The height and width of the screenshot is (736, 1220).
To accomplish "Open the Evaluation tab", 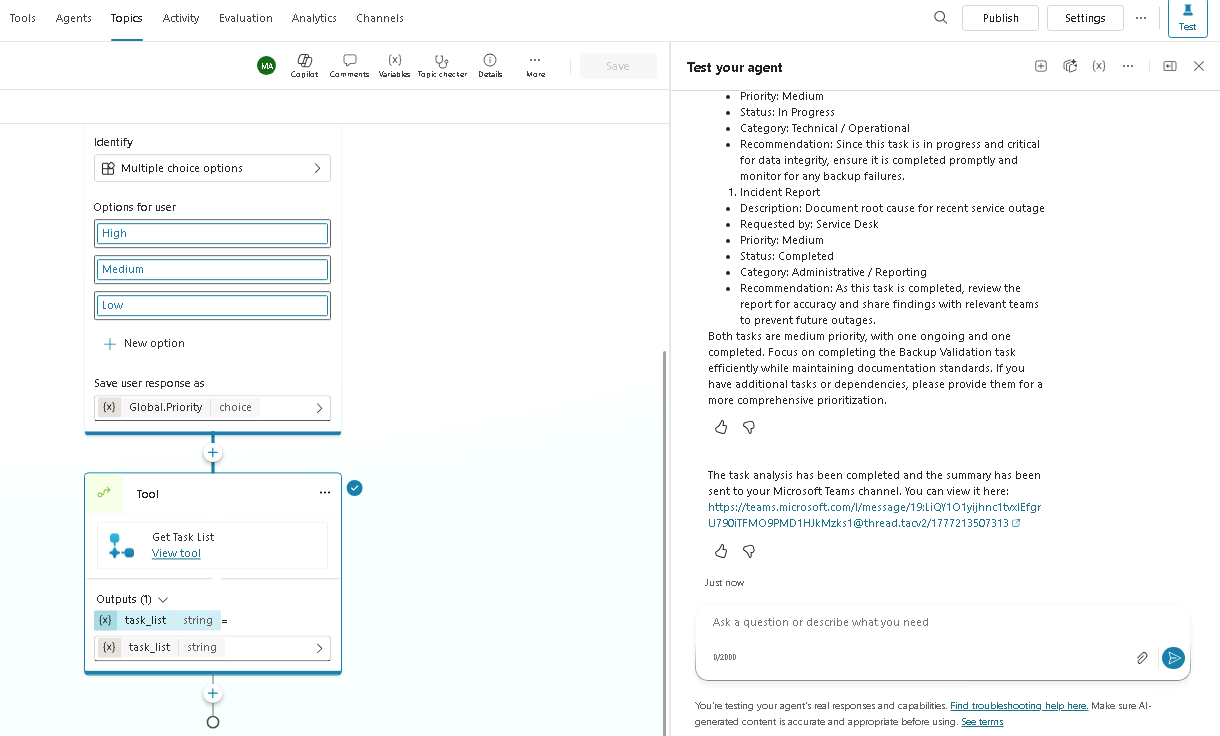I will tap(246, 18).
